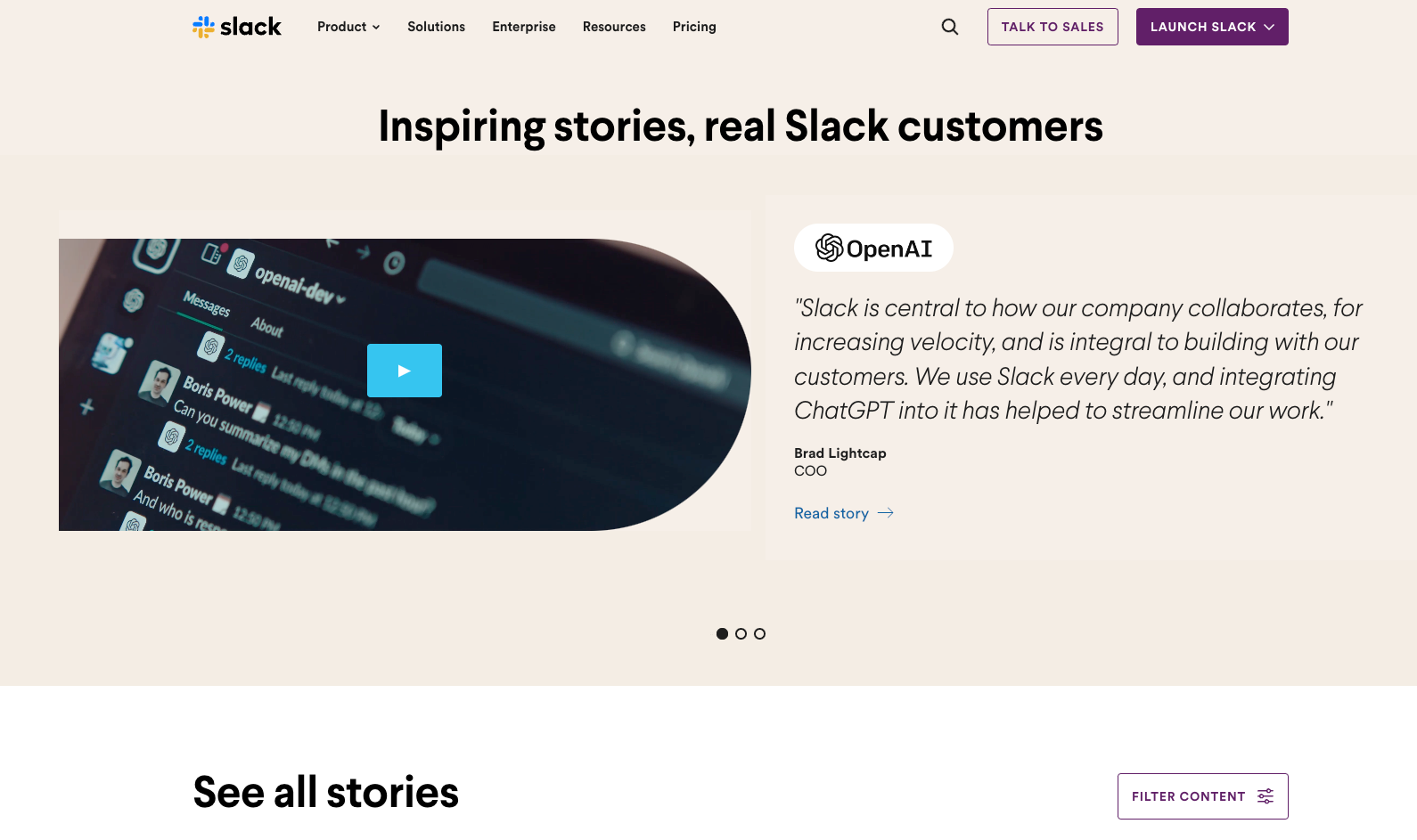Image resolution: width=1417 pixels, height=840 pixels.
Task: Open the Enterprise menu item
Action: 523,27
